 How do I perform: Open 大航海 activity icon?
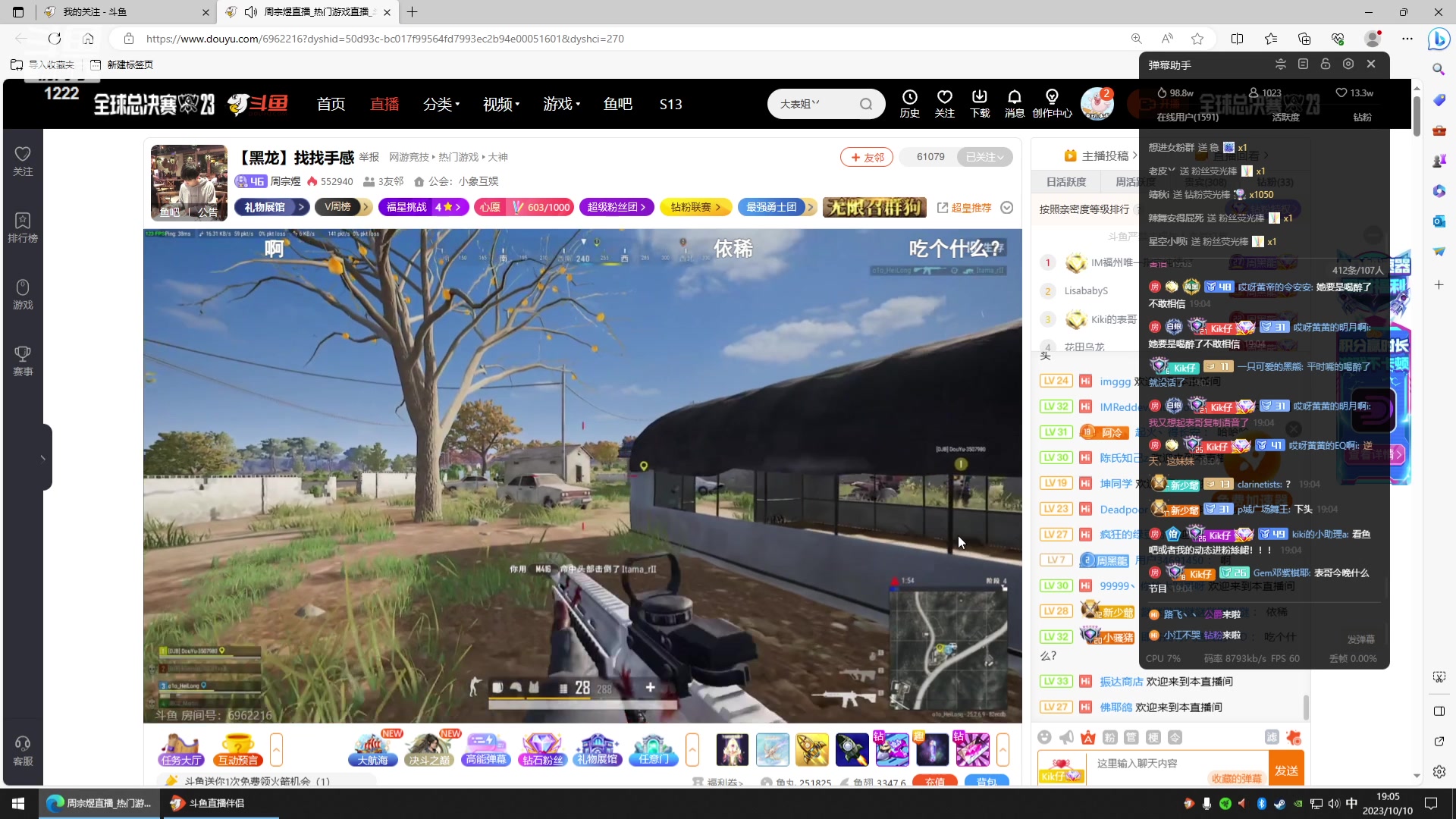click(x=373, y=749)
